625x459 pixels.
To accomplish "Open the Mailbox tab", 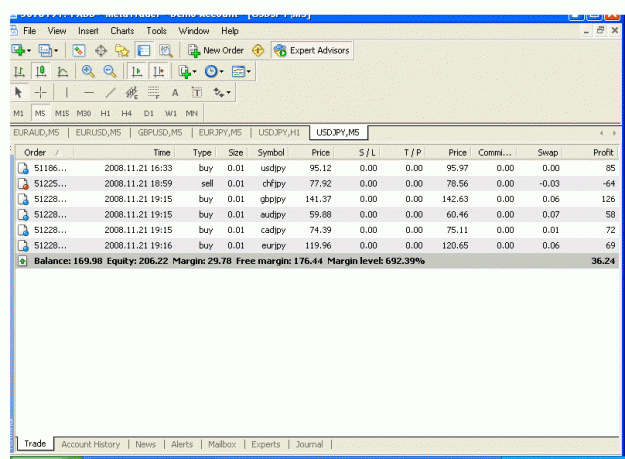I will tap(222, 444).
